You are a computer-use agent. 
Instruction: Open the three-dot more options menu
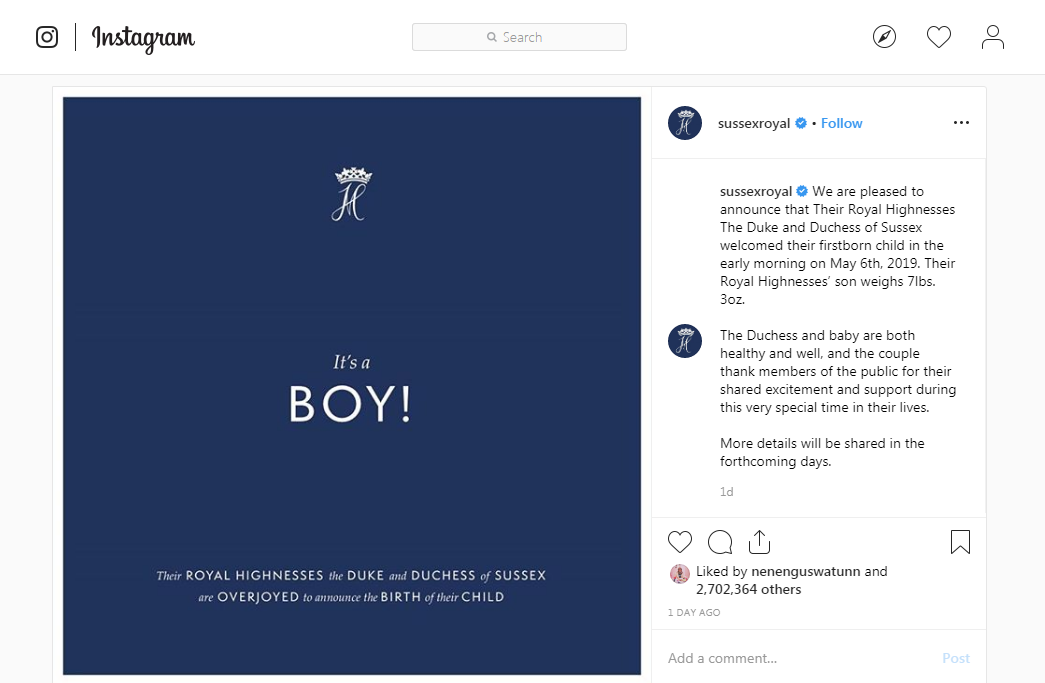[961, 123]
